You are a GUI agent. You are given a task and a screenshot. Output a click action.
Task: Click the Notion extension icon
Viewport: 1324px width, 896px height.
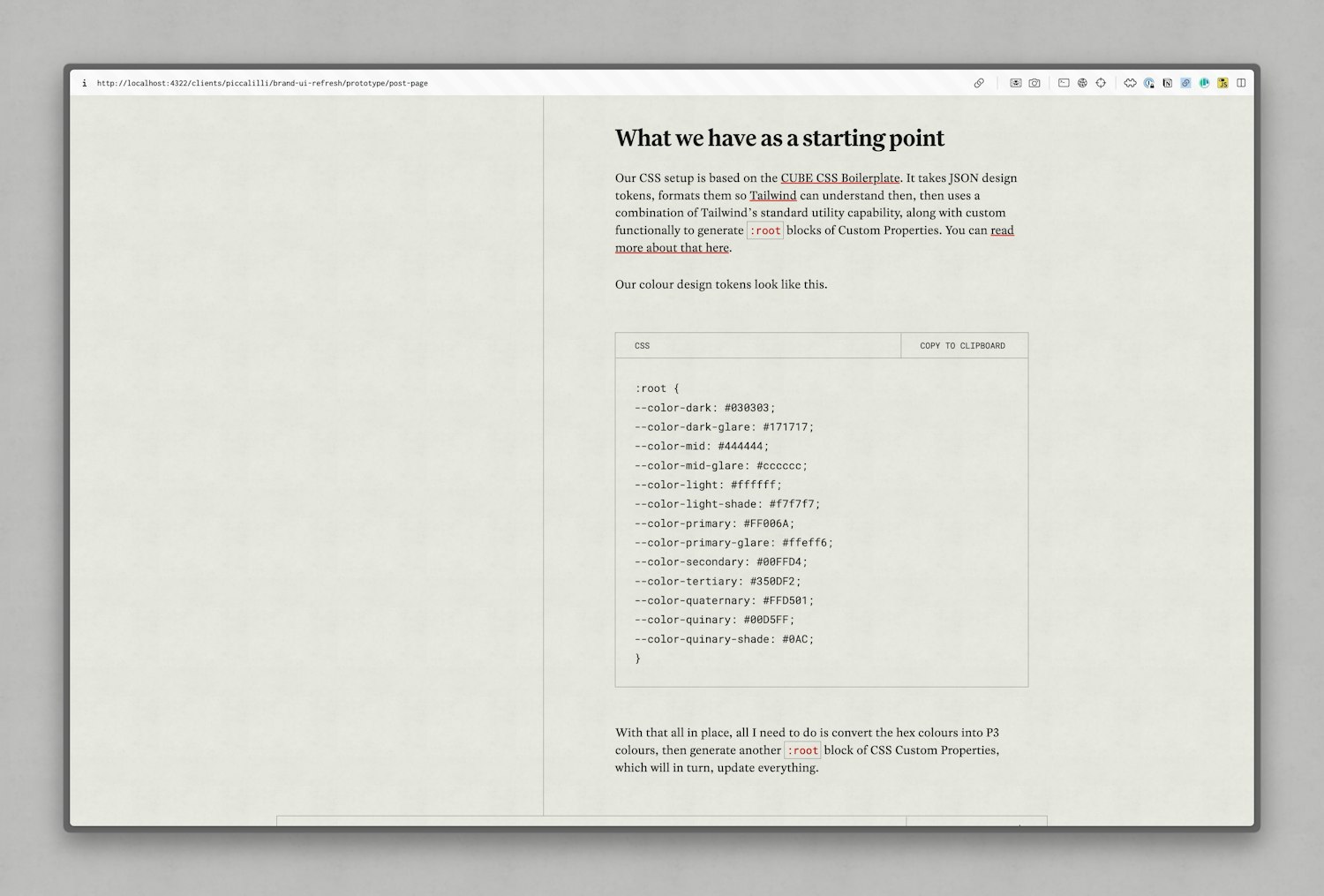pyautogui.click(x=1168, y=82)
